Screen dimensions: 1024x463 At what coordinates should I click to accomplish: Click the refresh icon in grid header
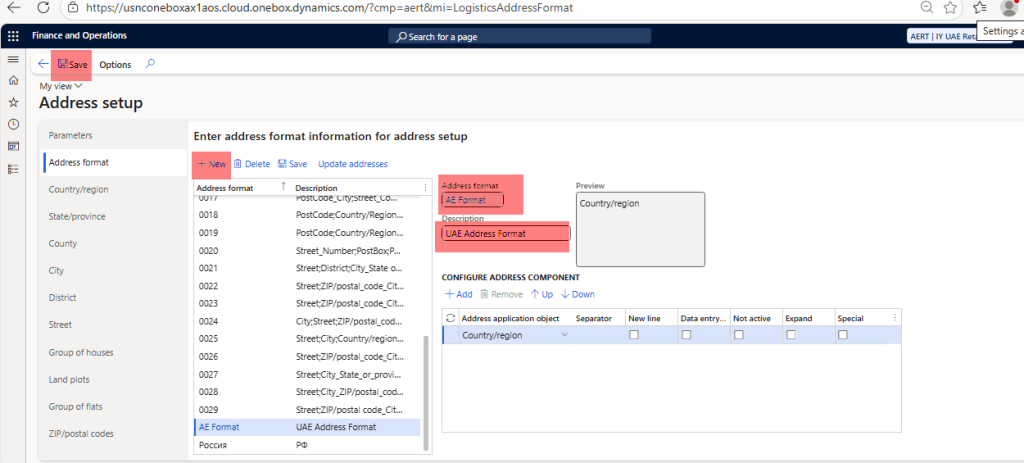(450, 317)
